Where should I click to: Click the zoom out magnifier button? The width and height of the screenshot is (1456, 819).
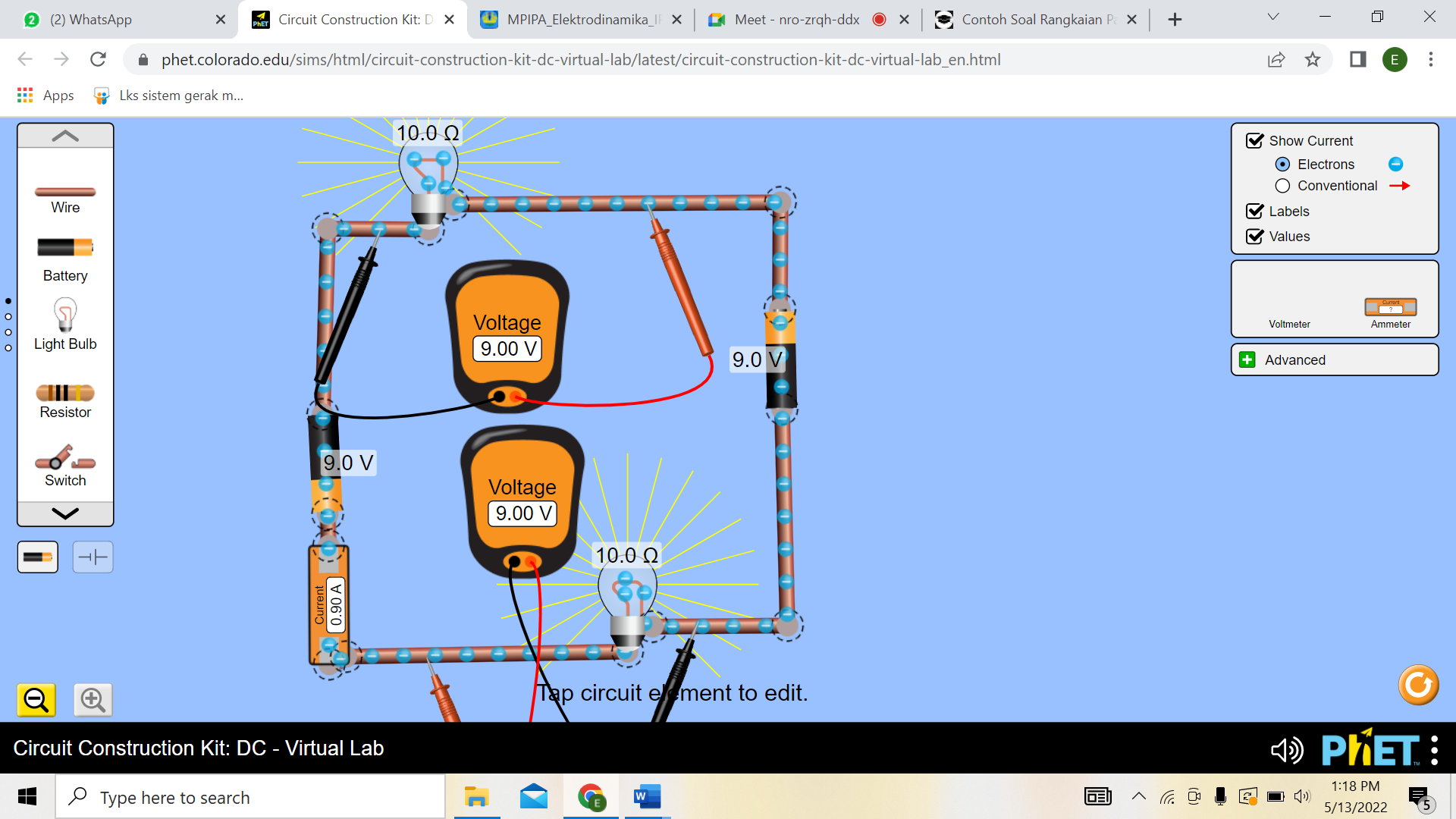(36, 699)
